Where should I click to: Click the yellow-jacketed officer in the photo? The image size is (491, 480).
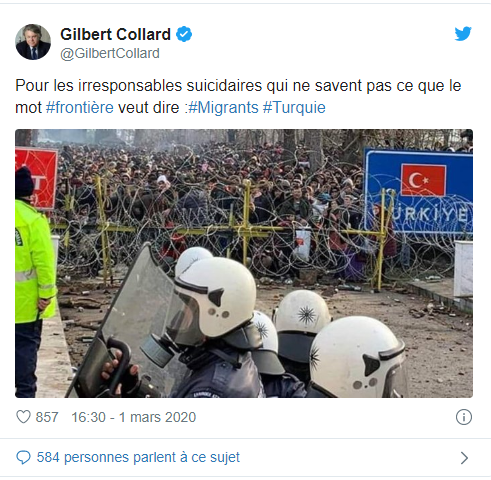tap(34, 282)
